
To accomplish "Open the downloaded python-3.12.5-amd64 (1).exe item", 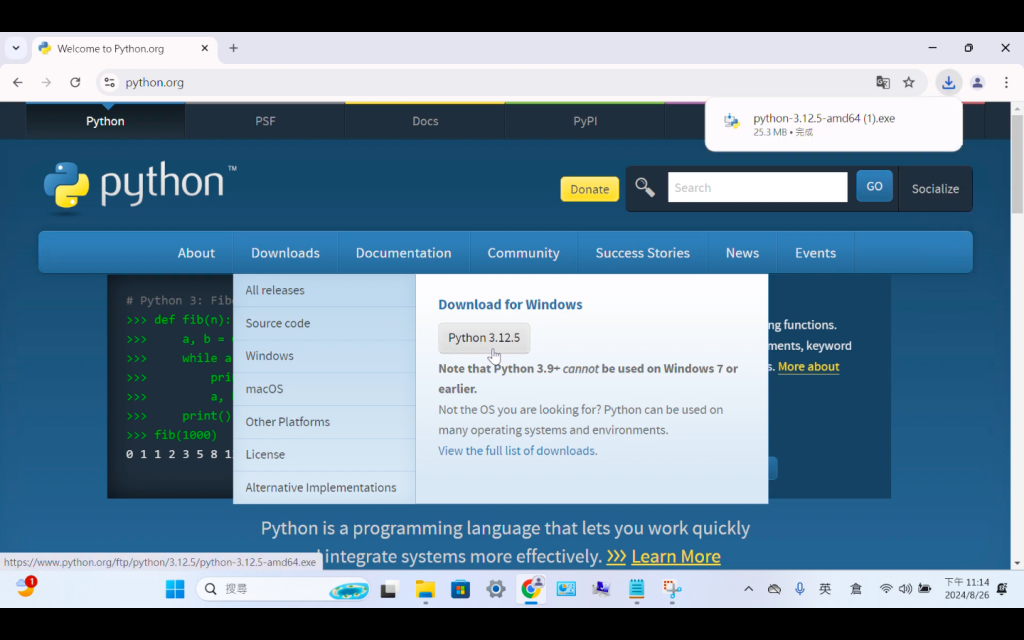I will point(833,124).
